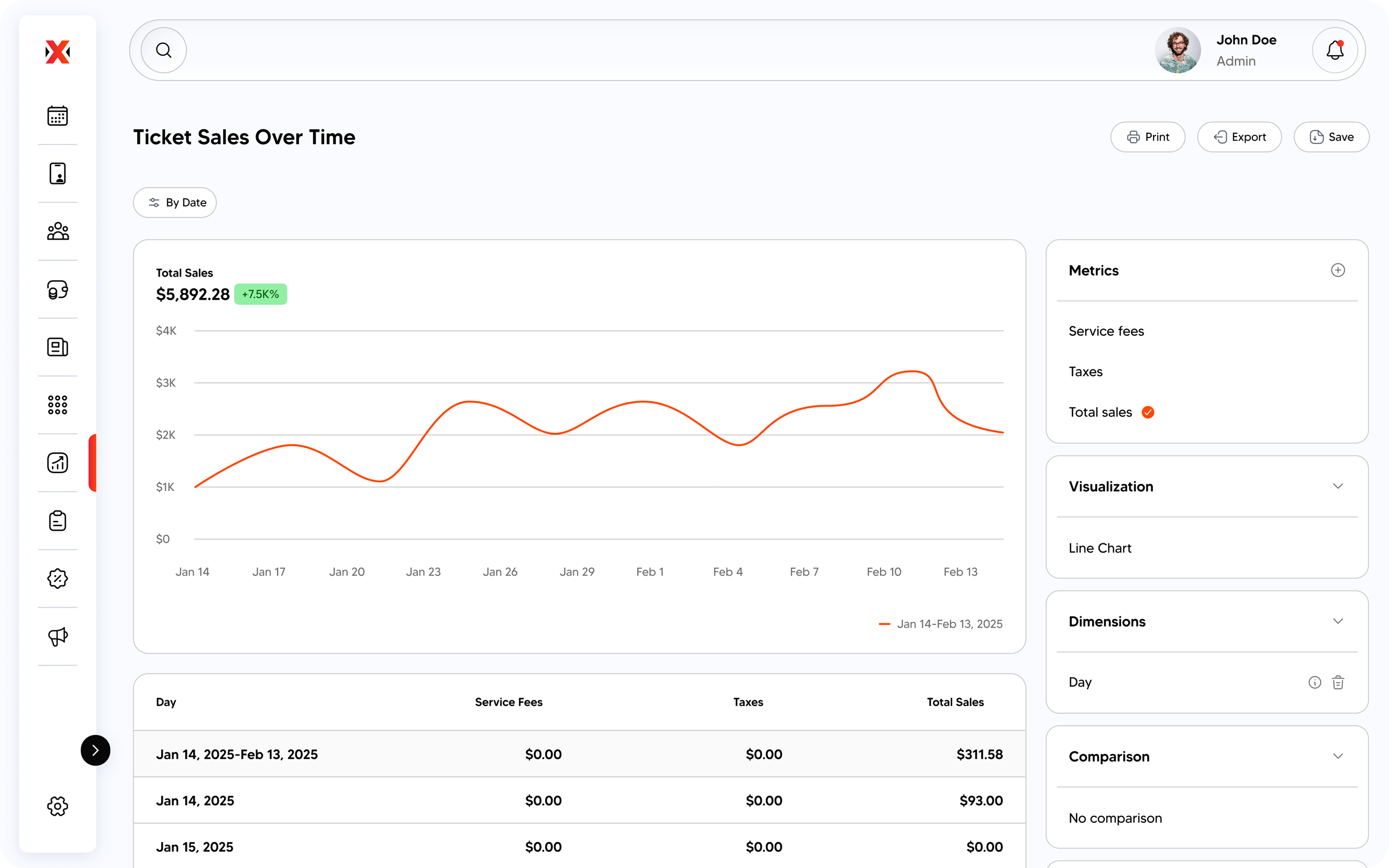Deselect the Total sales metric

[1148, 412]
